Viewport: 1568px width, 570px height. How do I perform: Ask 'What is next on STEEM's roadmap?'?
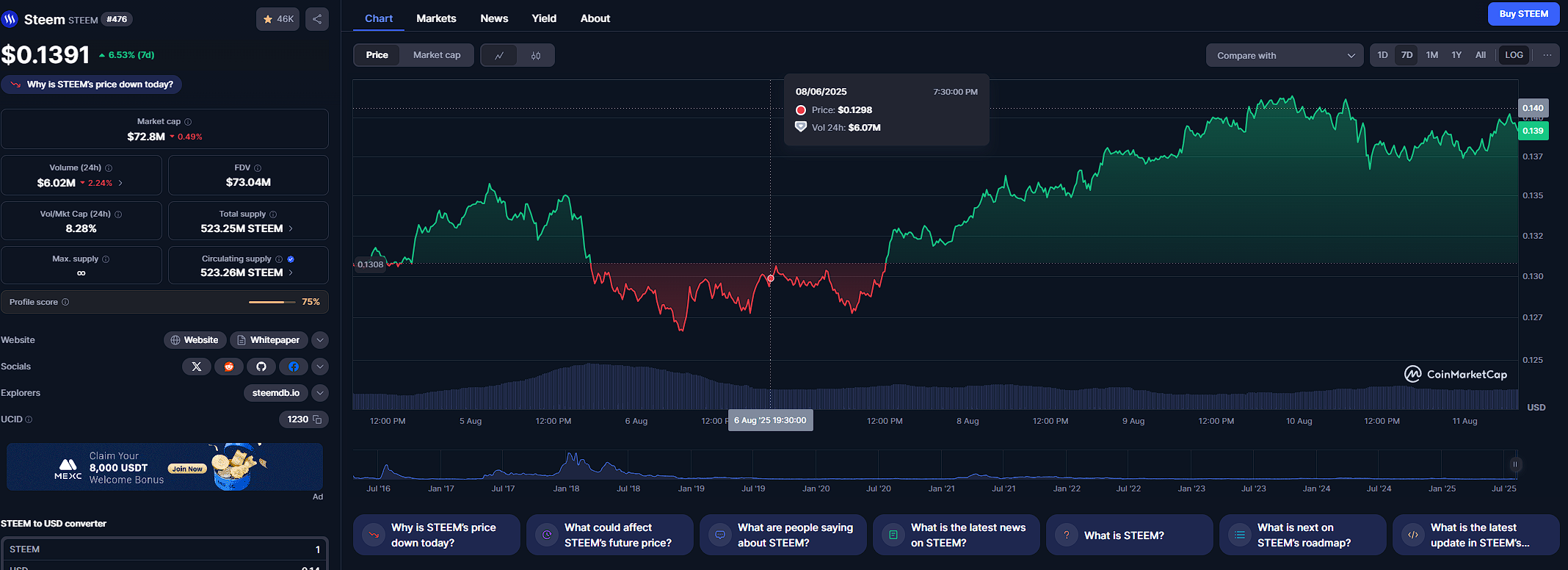click(1303, 535)
